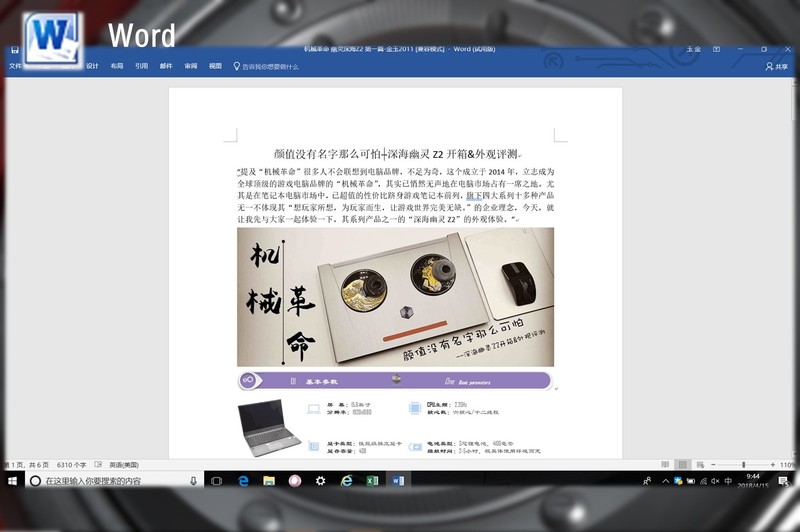Open Microsoft Edge from the taskbar
This screenshot has width=800, height=532.
pyautogui.click(x=243, y=480)
